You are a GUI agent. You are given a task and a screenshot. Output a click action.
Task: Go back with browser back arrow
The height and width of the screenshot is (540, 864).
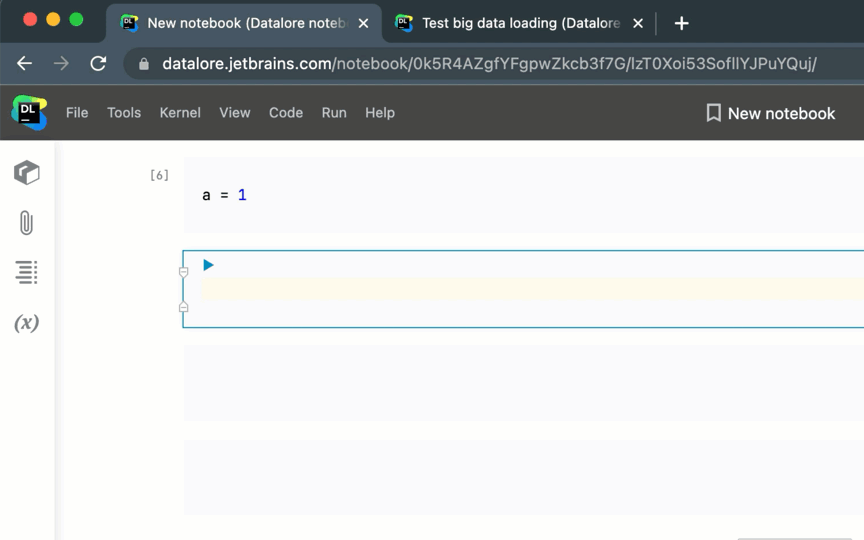coord(24,63)
